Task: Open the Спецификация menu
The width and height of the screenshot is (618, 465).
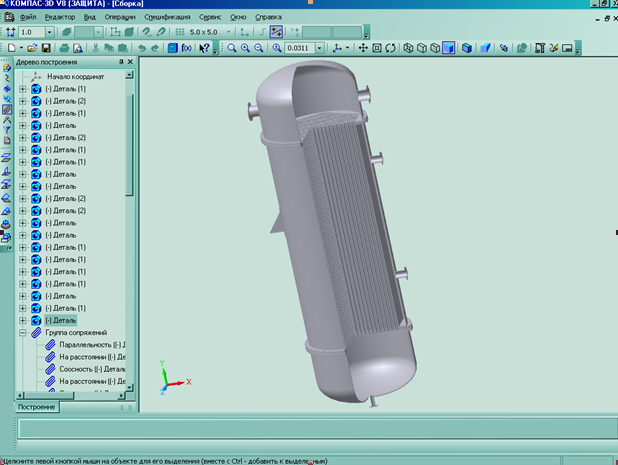Action: [x=167, y=17]
